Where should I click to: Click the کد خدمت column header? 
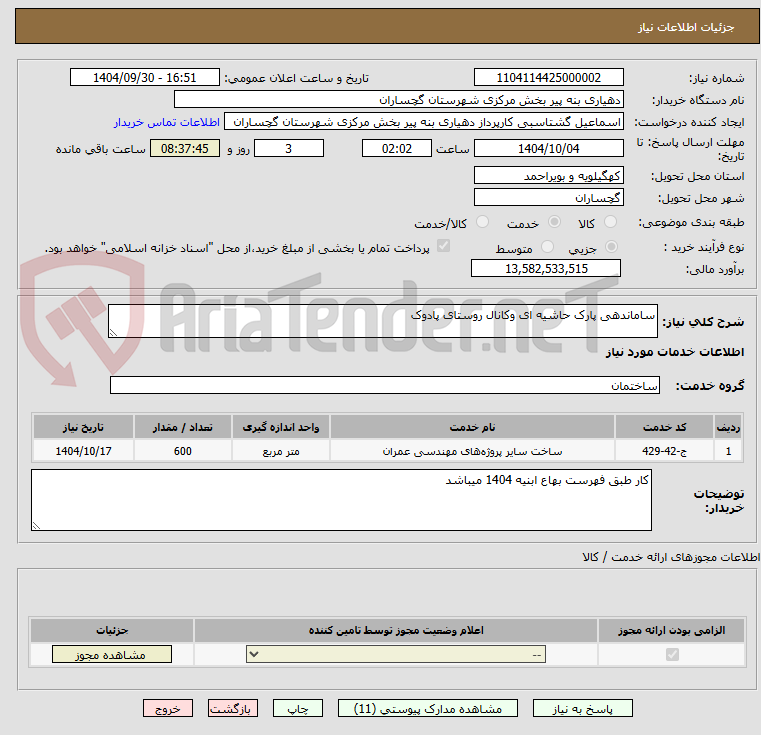(664, 427)
